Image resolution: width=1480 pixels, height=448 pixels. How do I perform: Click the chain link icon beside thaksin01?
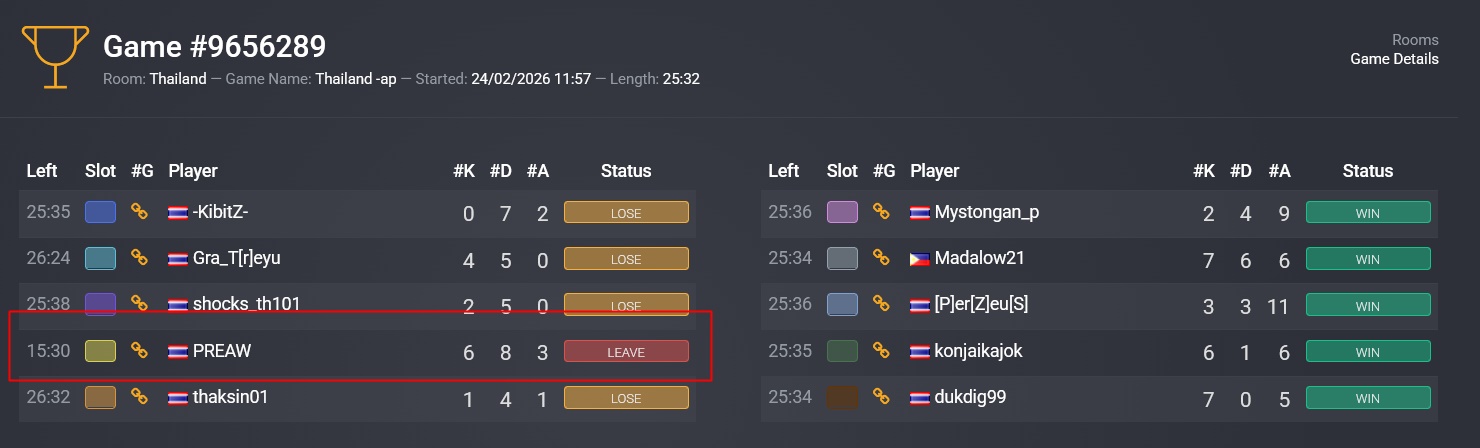click(140, 397)
